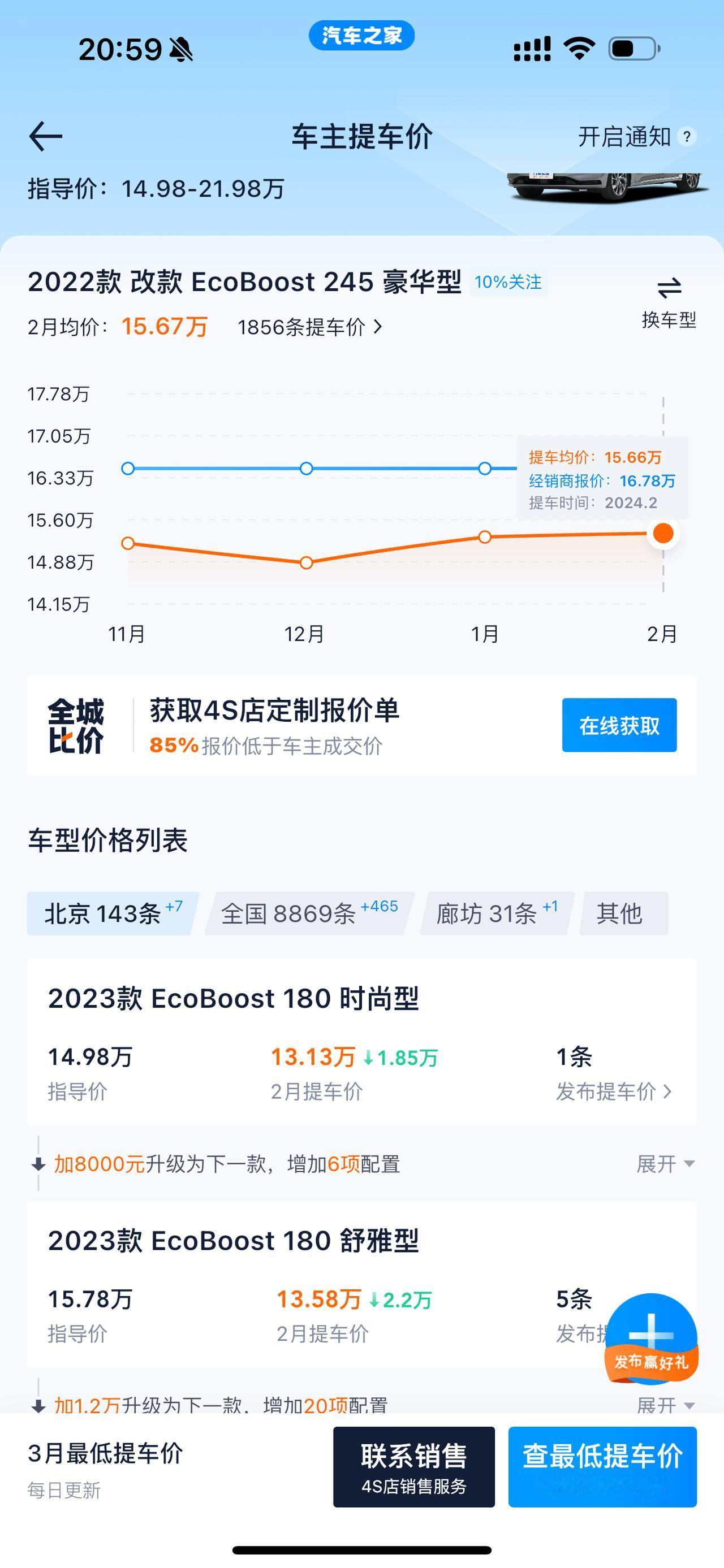Tap the 2022款 改款 EcoBoost 245 豪华型 title

tap(245, 282)
